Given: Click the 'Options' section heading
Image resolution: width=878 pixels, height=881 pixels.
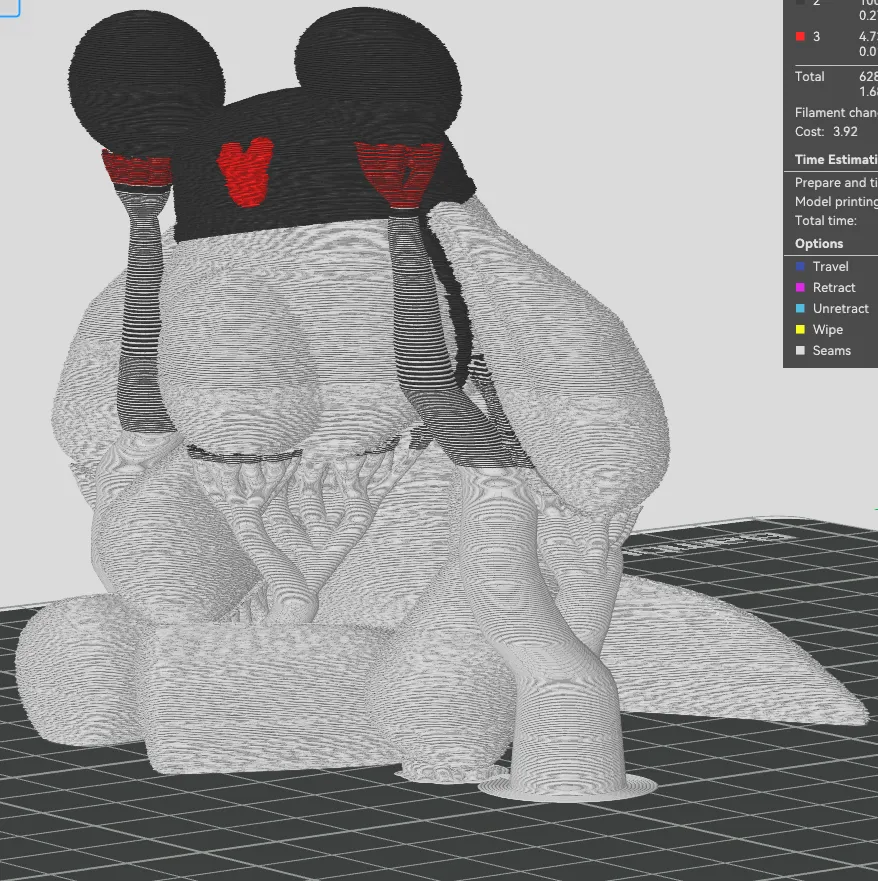Looking at the screenshot, I should (818, 243).
